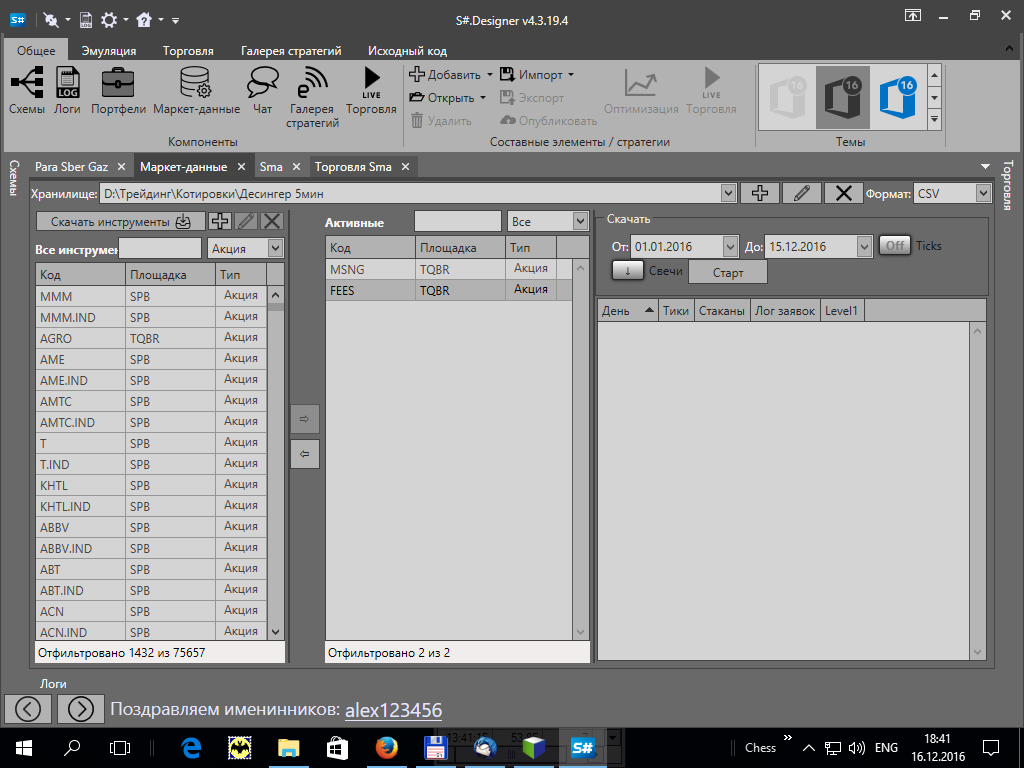Image resolution: width=1024 pixels, height=768 pixels.
Task: Add new storage with plus button
Action: coord(760,193)
